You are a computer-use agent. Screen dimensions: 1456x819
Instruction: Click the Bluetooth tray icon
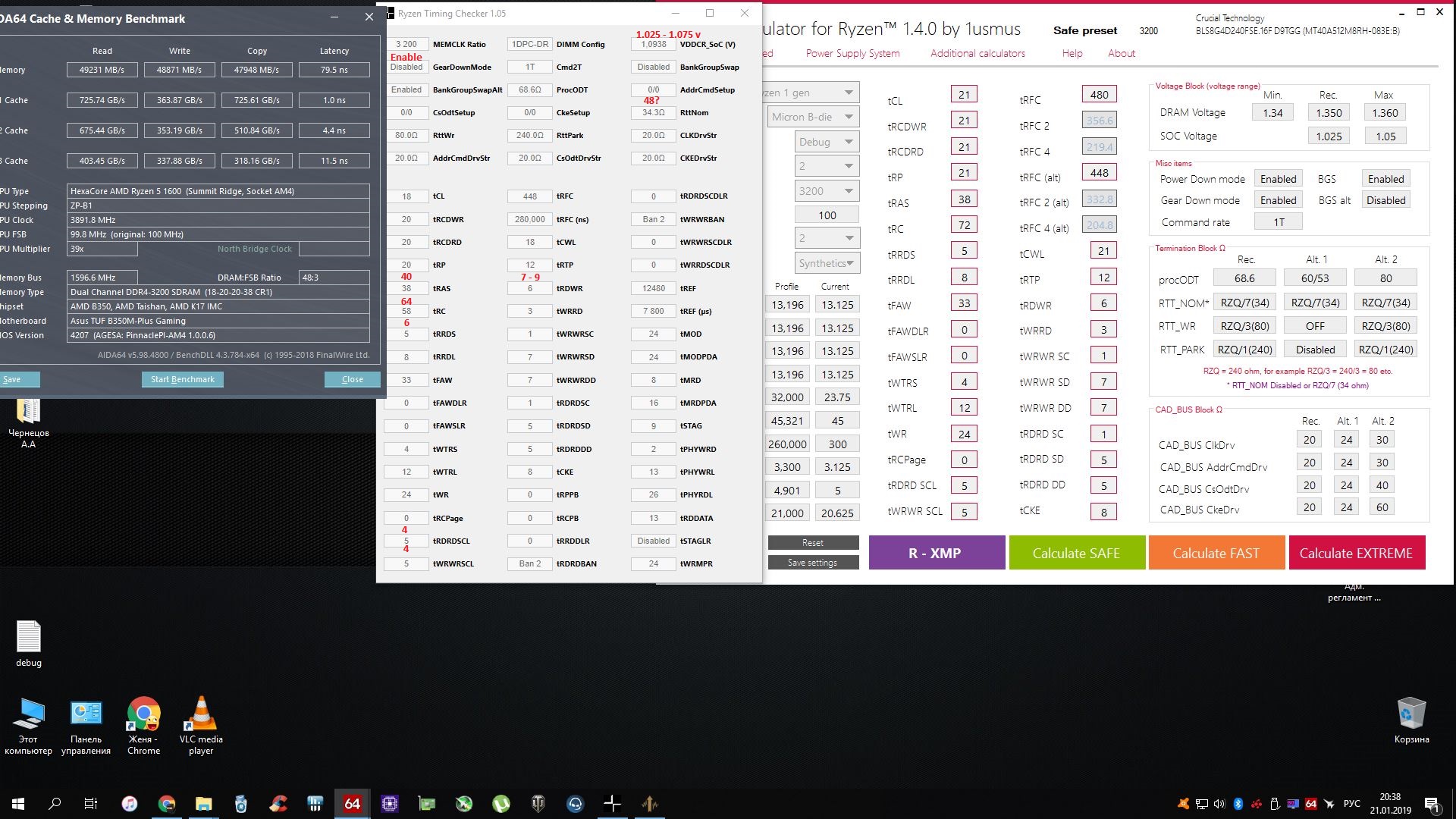pyautogui.click(x=1238, y=804)
